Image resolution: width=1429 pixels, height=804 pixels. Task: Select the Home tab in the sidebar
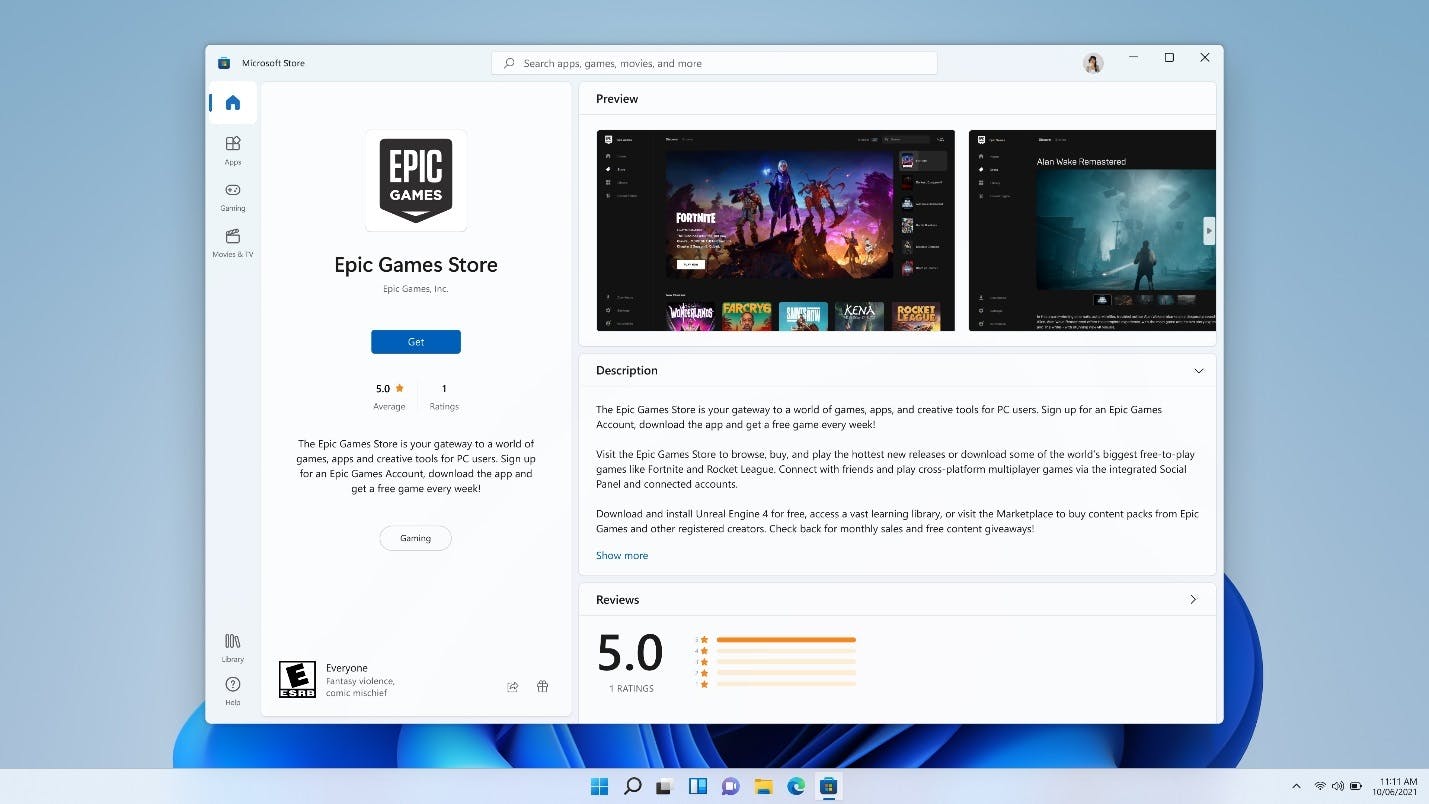pos(232,102)
